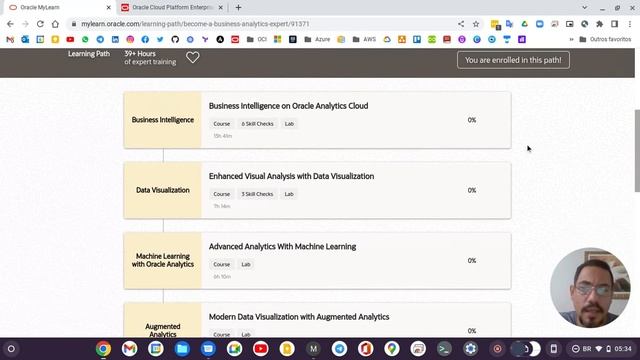Open Gmail app from the shelf

click(129, 349)
